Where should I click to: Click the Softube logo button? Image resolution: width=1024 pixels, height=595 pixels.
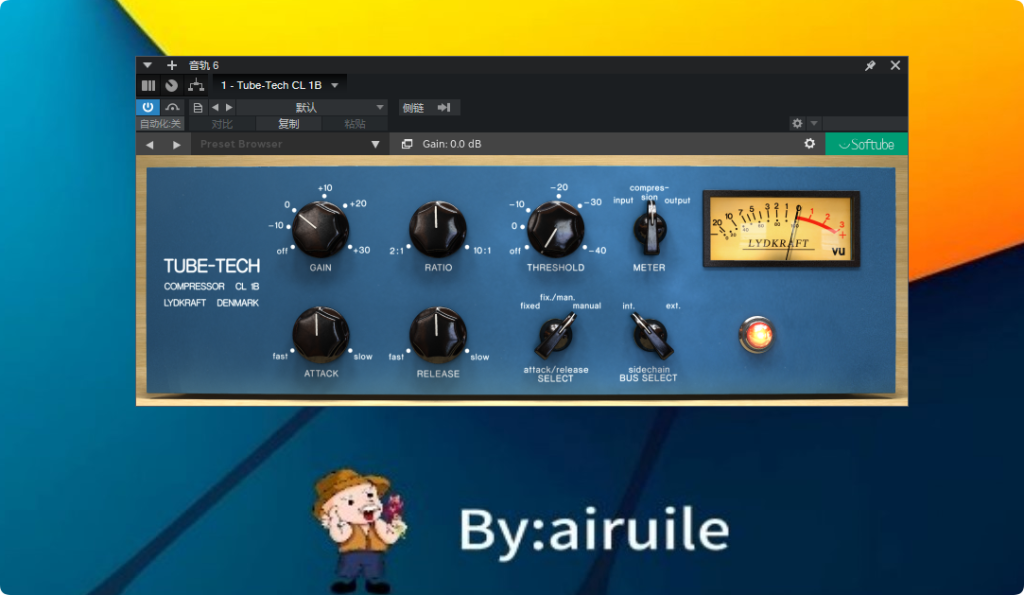coord(867,144)
